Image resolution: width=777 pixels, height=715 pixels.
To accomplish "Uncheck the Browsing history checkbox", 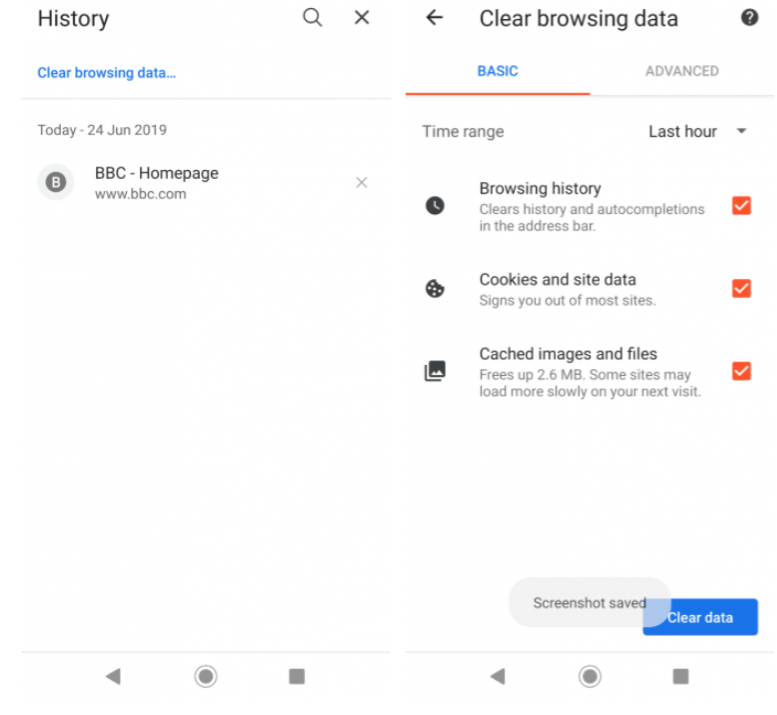I will tap(741, 206).
